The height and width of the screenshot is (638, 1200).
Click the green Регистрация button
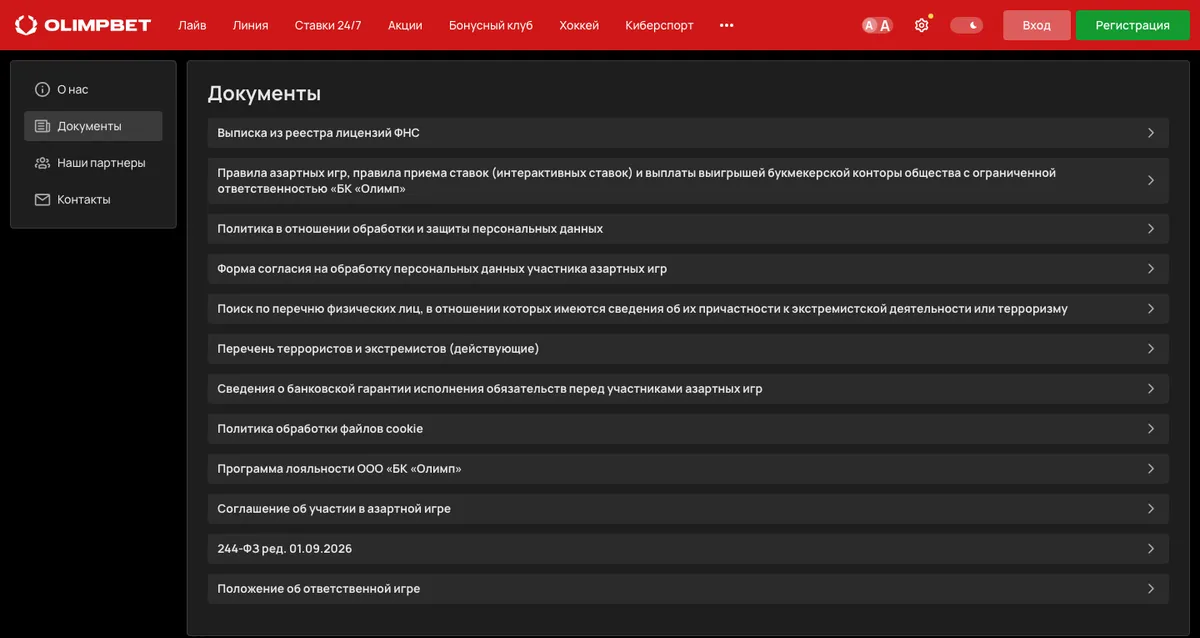coord(1133,25)
